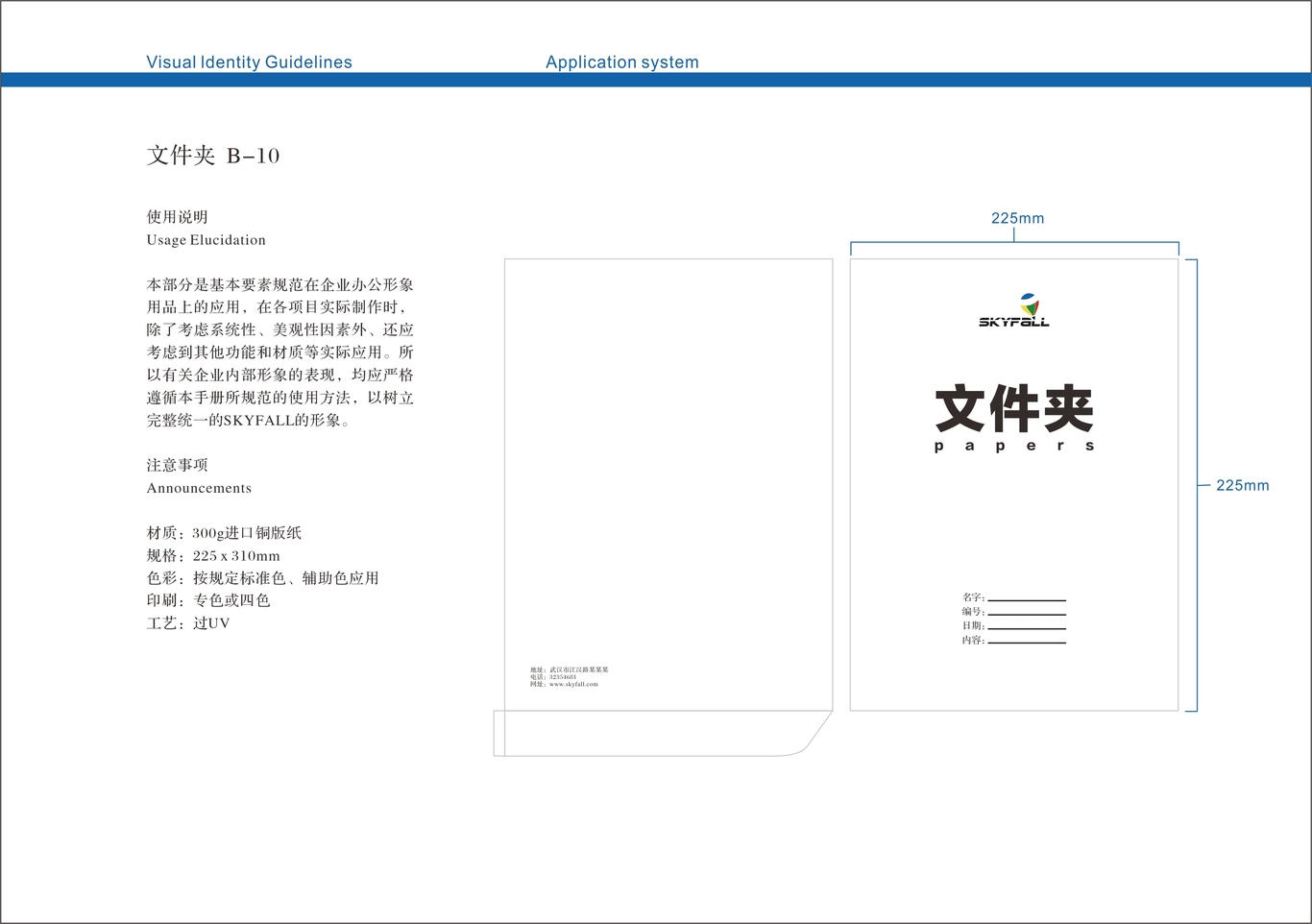Click paragraph line starting '本部分是基本要素规范'
Screen dimensions: 1312x924
coord(279,285)
